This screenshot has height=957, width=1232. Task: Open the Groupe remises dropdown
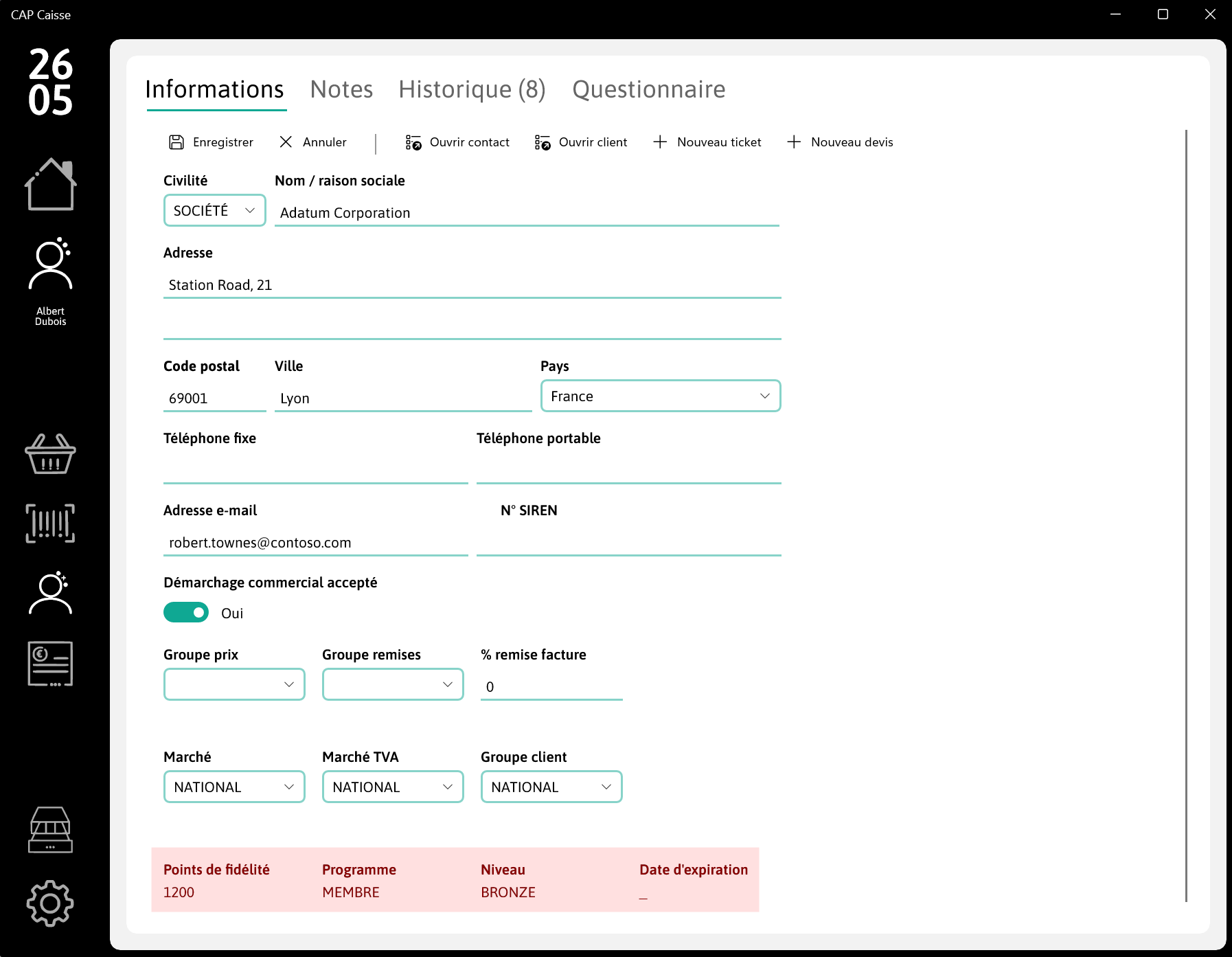click(393, 684)
